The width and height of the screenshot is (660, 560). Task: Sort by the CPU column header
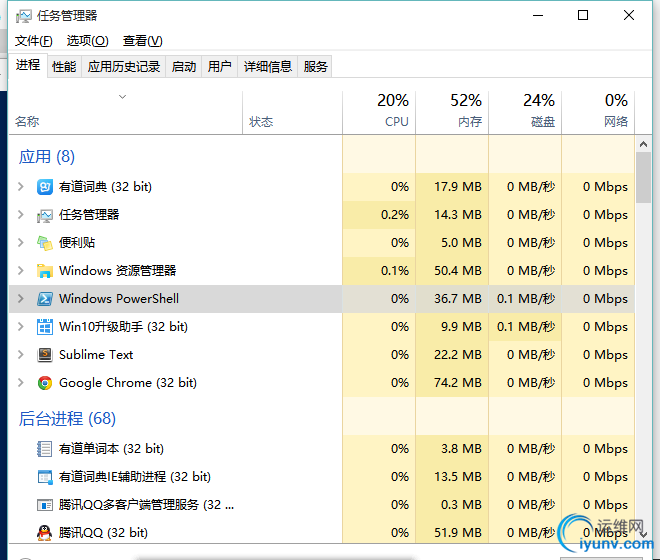pyautogui.click(x=379, y=112)
